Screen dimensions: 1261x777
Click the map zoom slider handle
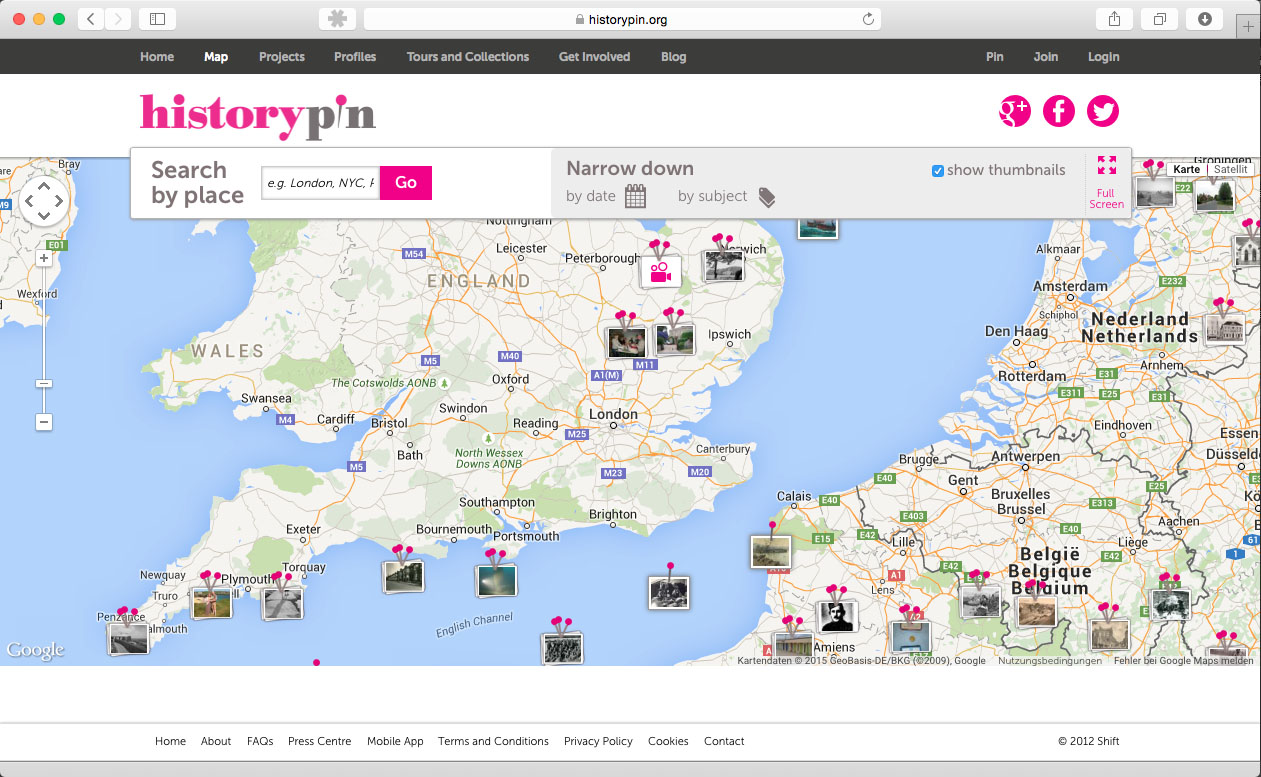click(x=44, y=384)
